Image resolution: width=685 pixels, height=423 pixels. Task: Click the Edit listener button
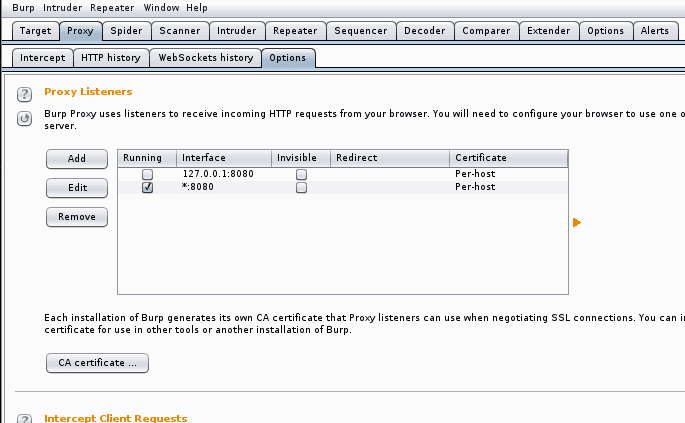[77, 188]
